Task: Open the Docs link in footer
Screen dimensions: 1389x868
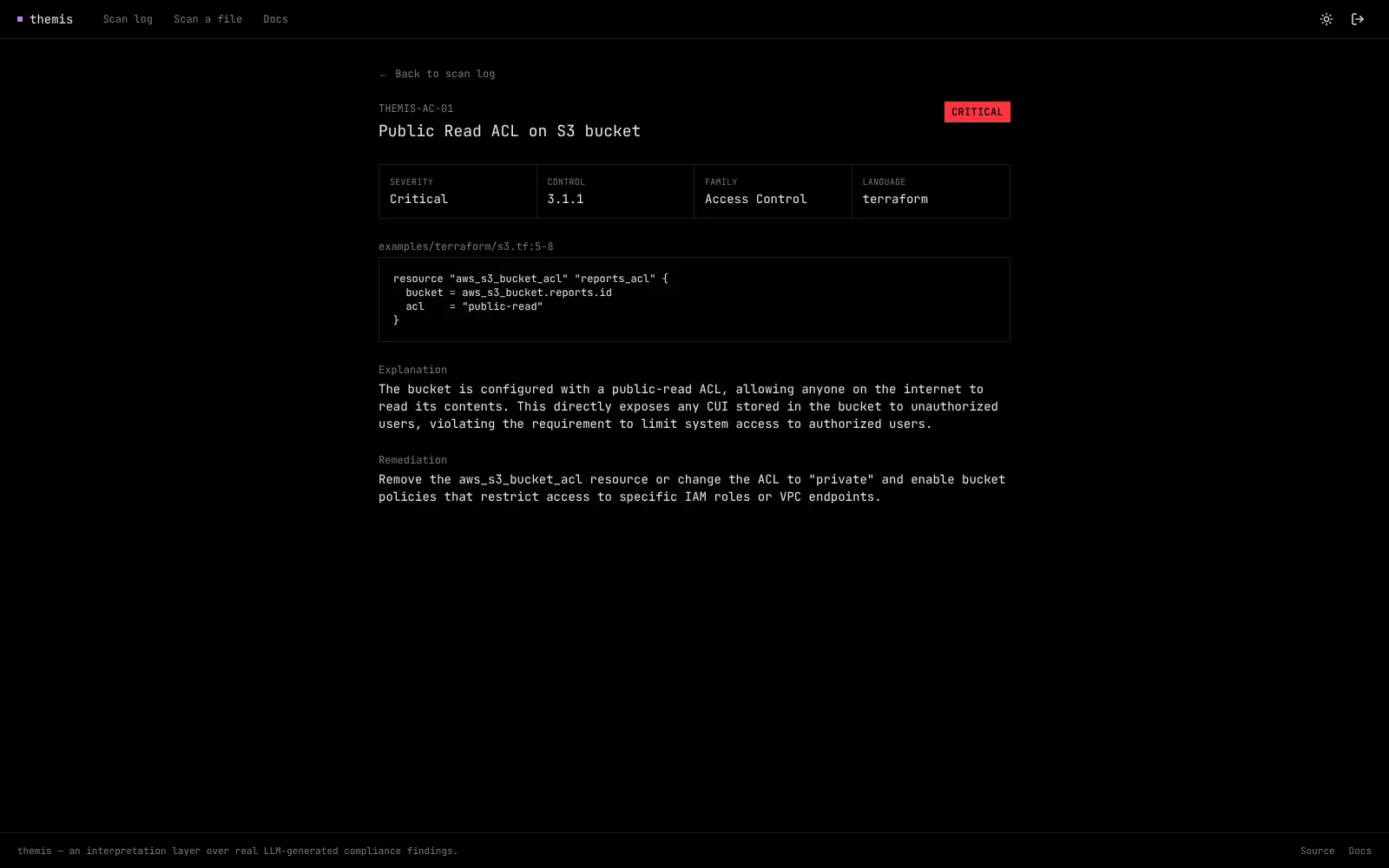Action: (1359, 851)
